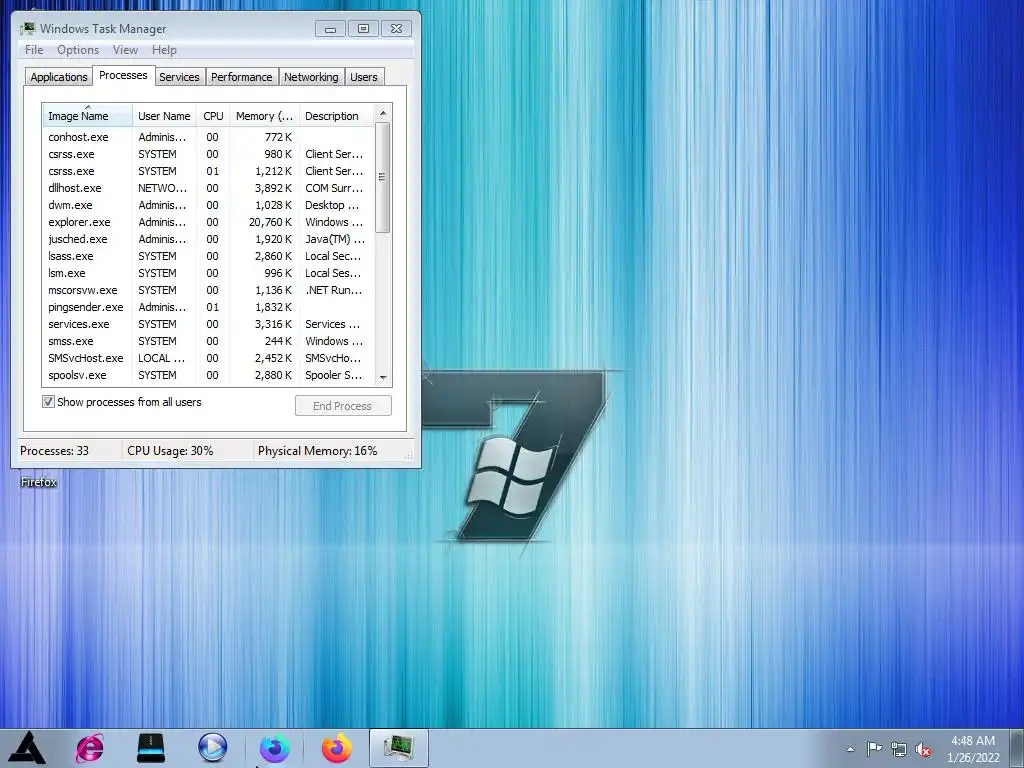Click the NETWO... user name cell
Viewport: 1024px width, 768px height.
162,188
